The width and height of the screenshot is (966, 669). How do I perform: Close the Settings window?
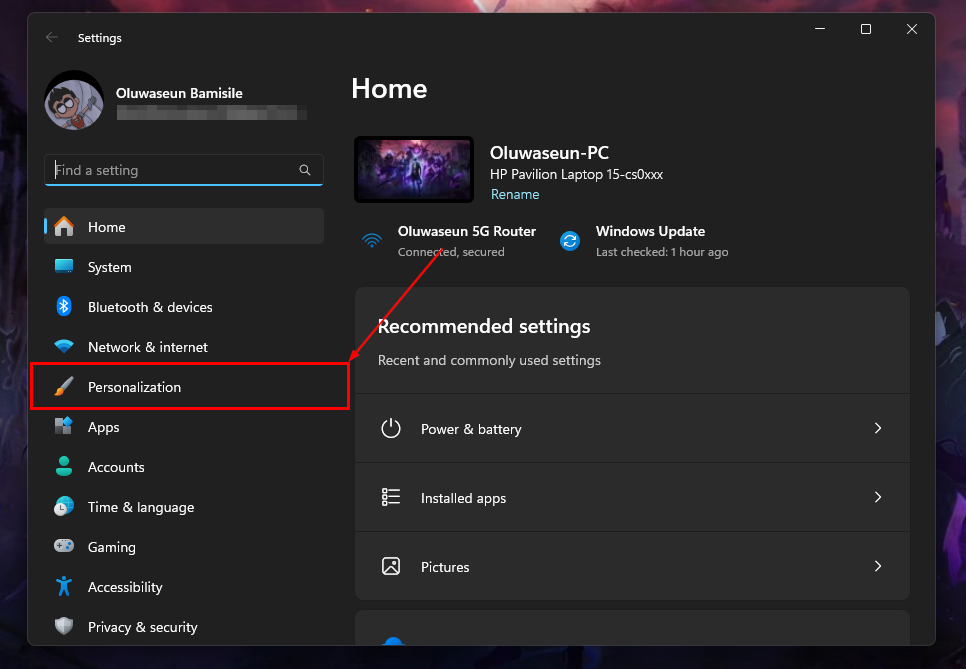912,29
